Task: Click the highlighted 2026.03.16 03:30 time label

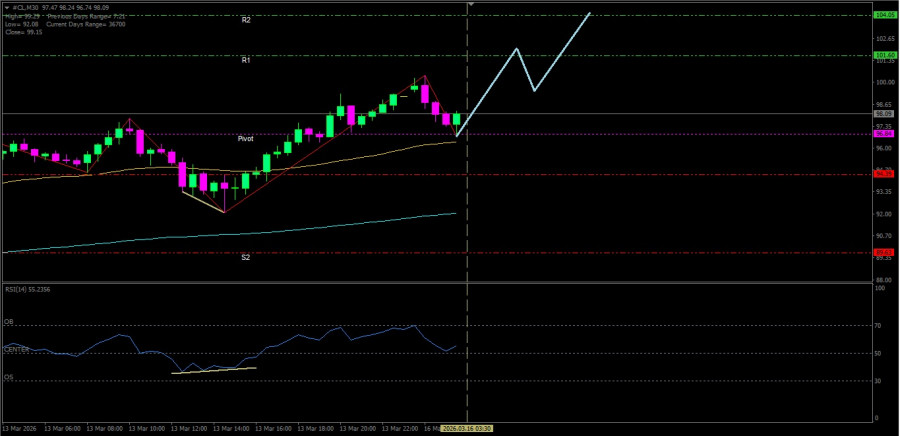Action: 469,428
